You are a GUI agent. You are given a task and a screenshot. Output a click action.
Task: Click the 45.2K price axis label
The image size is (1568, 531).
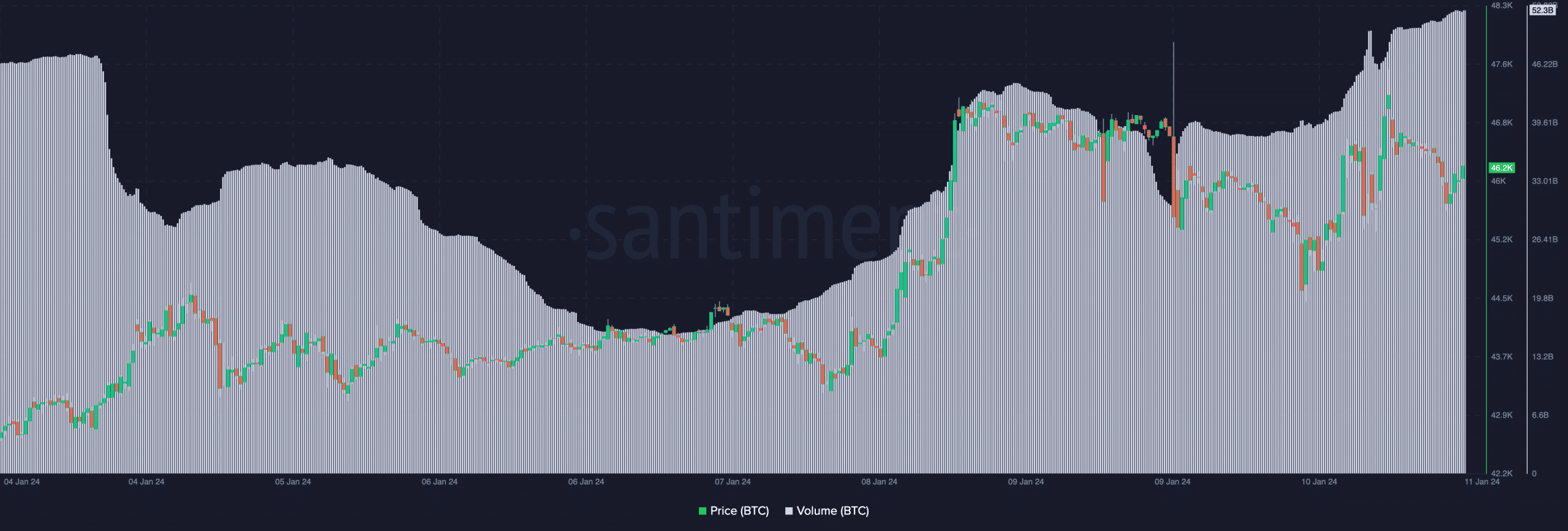tap(1502, 239)
